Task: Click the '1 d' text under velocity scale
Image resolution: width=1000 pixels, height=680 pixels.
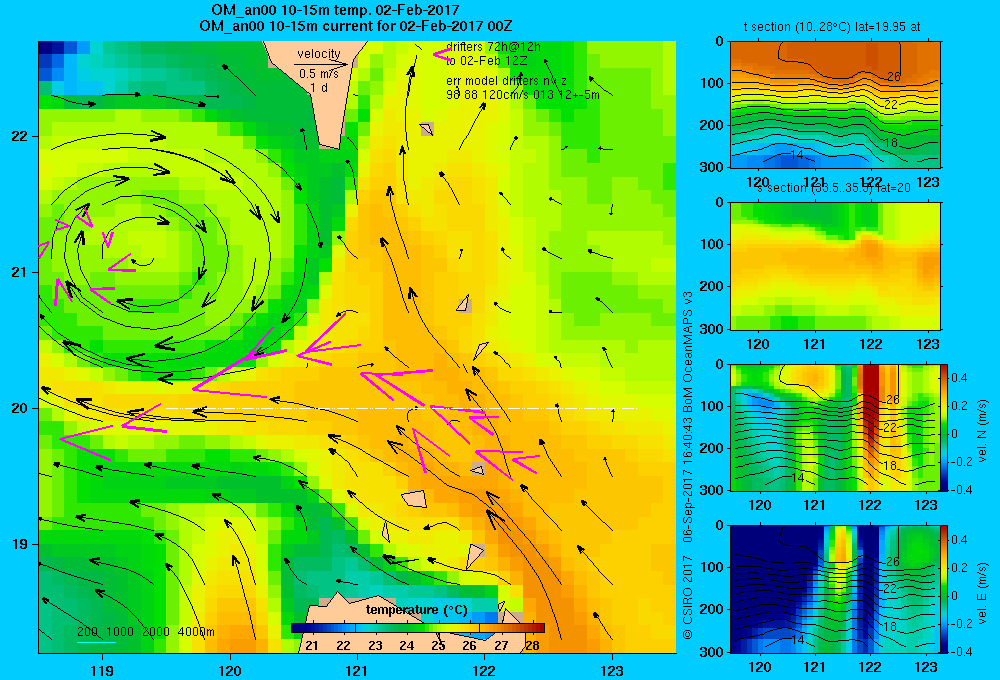Action: tap(318, 87)
